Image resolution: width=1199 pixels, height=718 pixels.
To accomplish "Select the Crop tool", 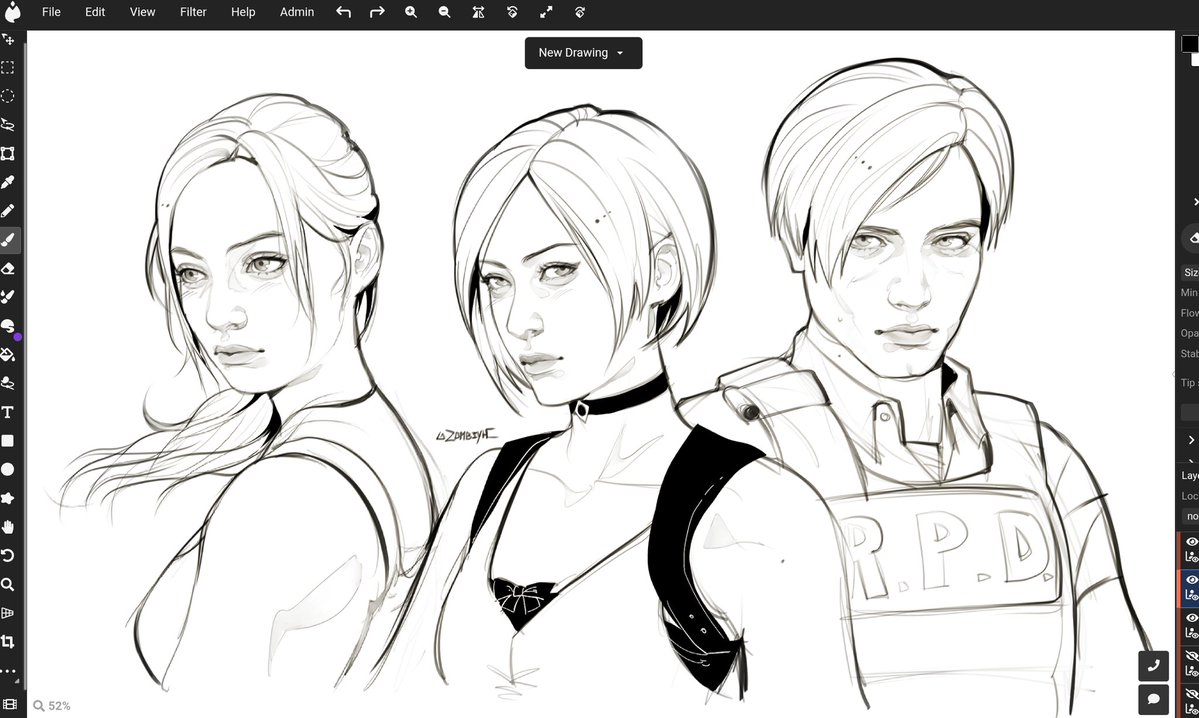I will tap(8, 642).
